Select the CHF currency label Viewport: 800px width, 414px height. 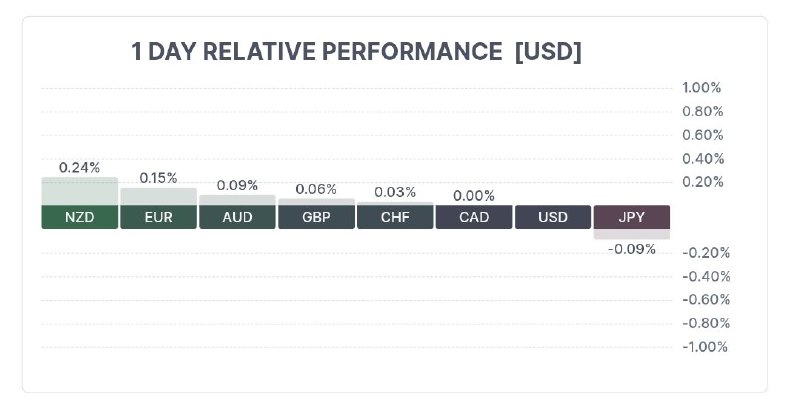pos(395,217)
